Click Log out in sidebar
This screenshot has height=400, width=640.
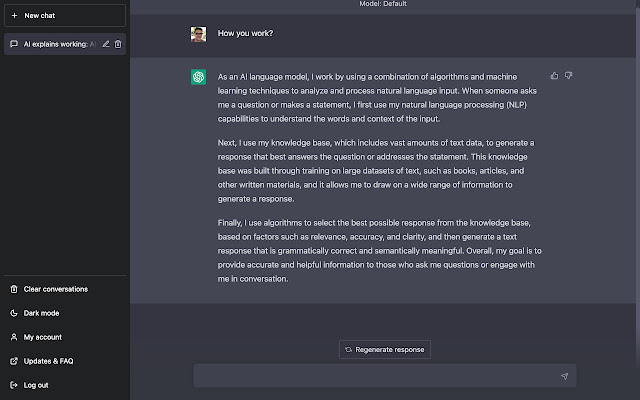click(65, 385)
